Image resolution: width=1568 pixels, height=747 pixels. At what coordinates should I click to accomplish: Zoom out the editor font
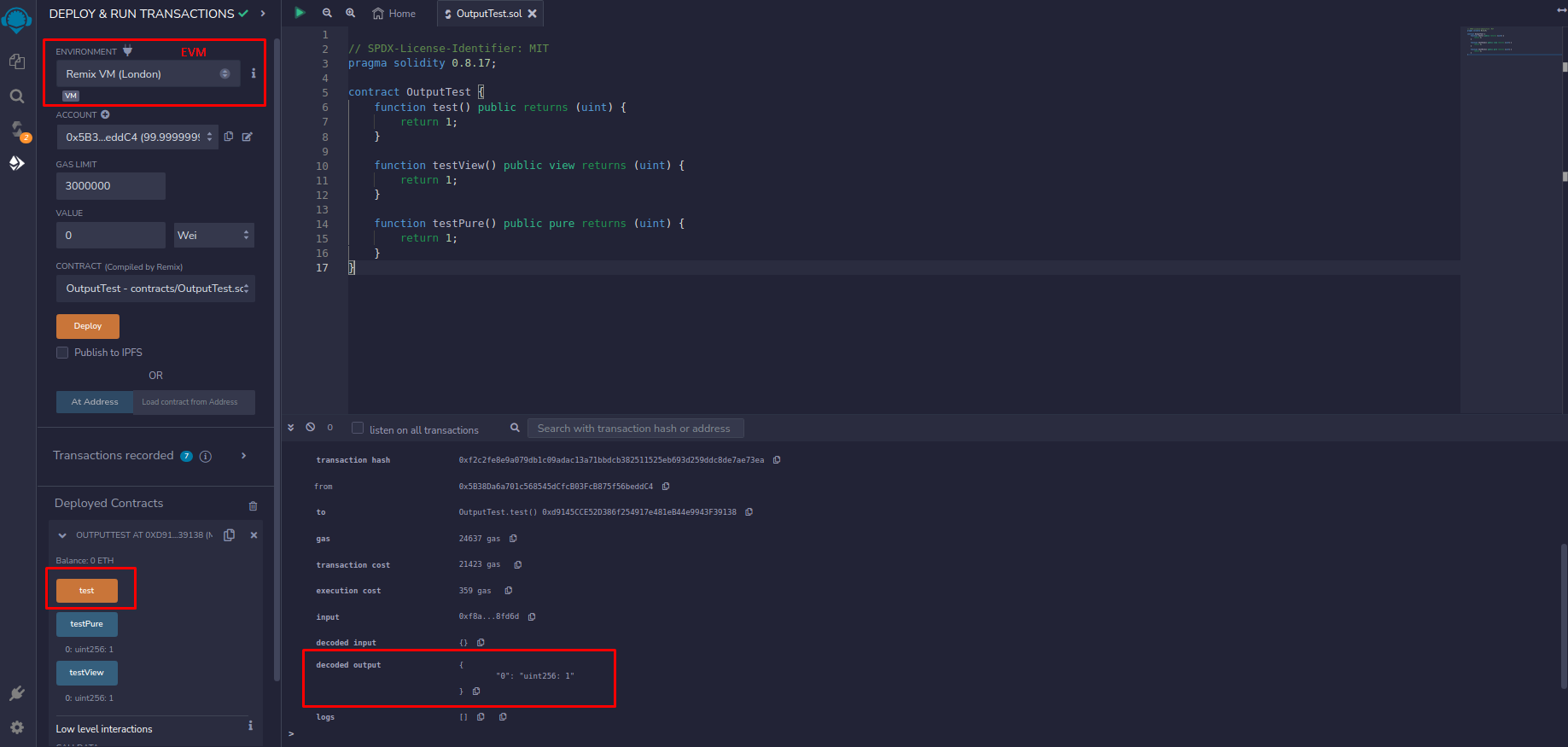click(327, 13)
